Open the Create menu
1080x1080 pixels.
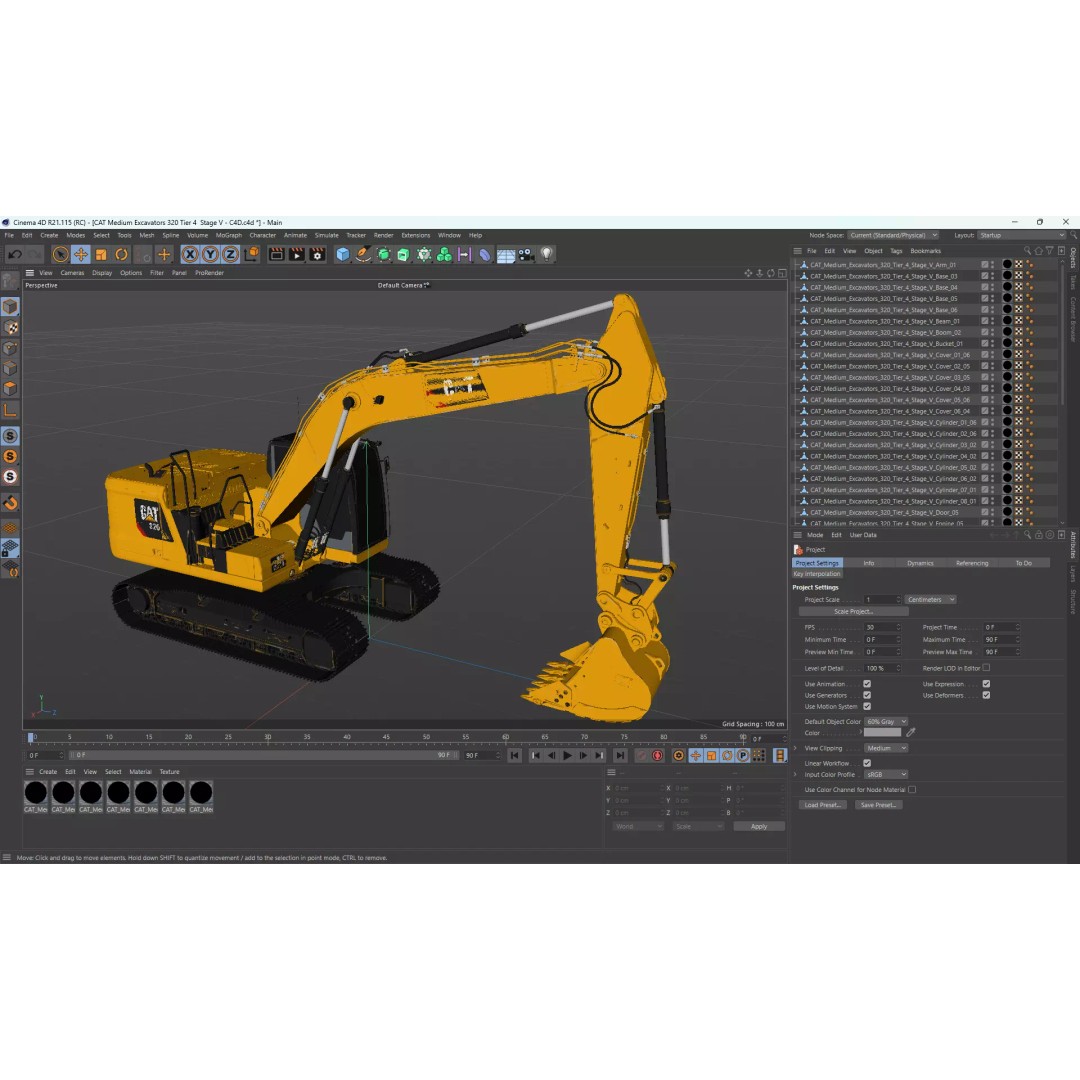click(50, 236)
